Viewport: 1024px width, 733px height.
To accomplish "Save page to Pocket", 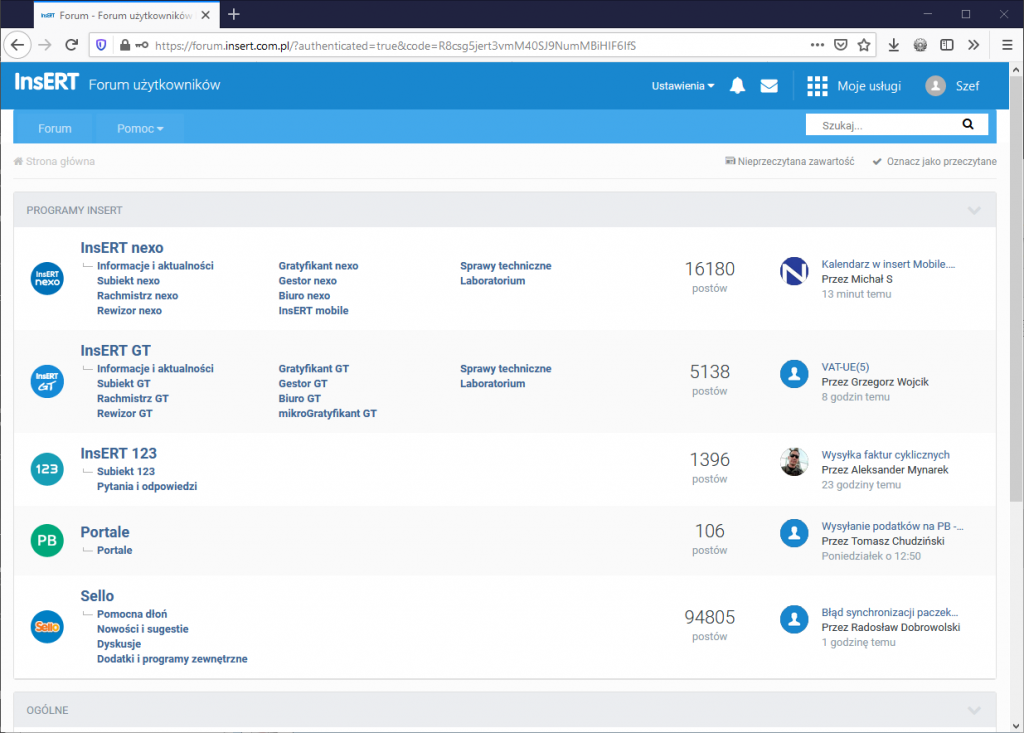I will click(x=841, y=45).
